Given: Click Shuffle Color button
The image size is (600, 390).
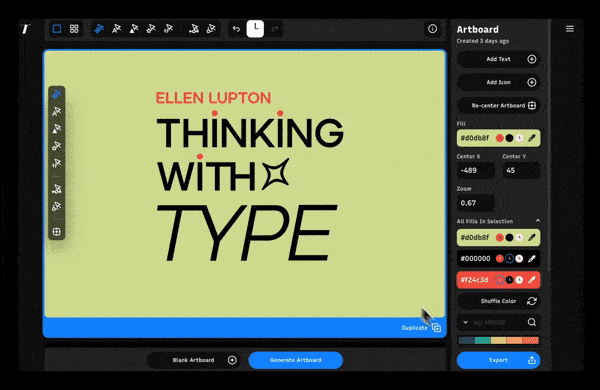Looking at the screenshot, I should coord(499,301).
